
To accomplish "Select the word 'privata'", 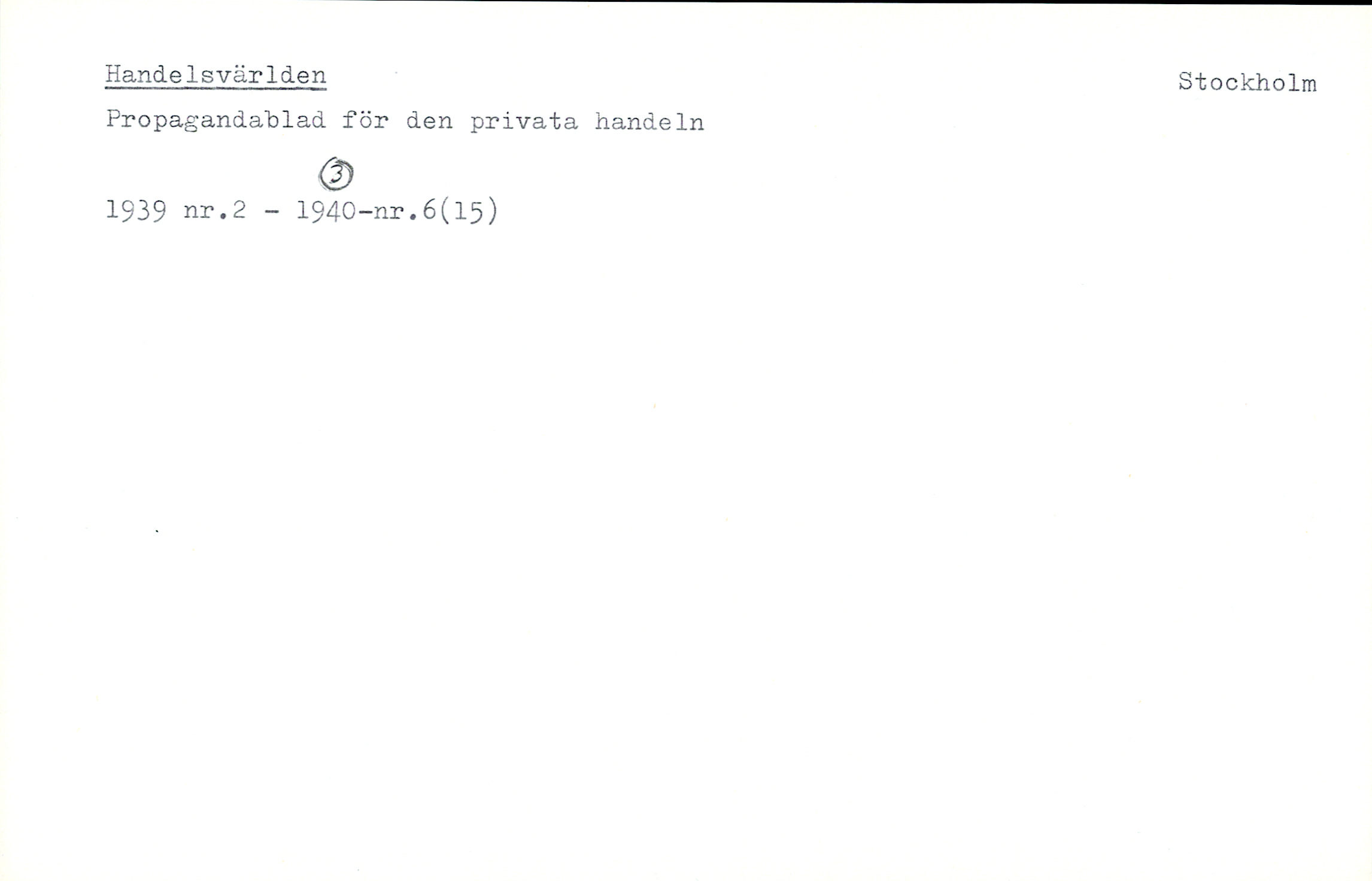I will pos(524,122).
